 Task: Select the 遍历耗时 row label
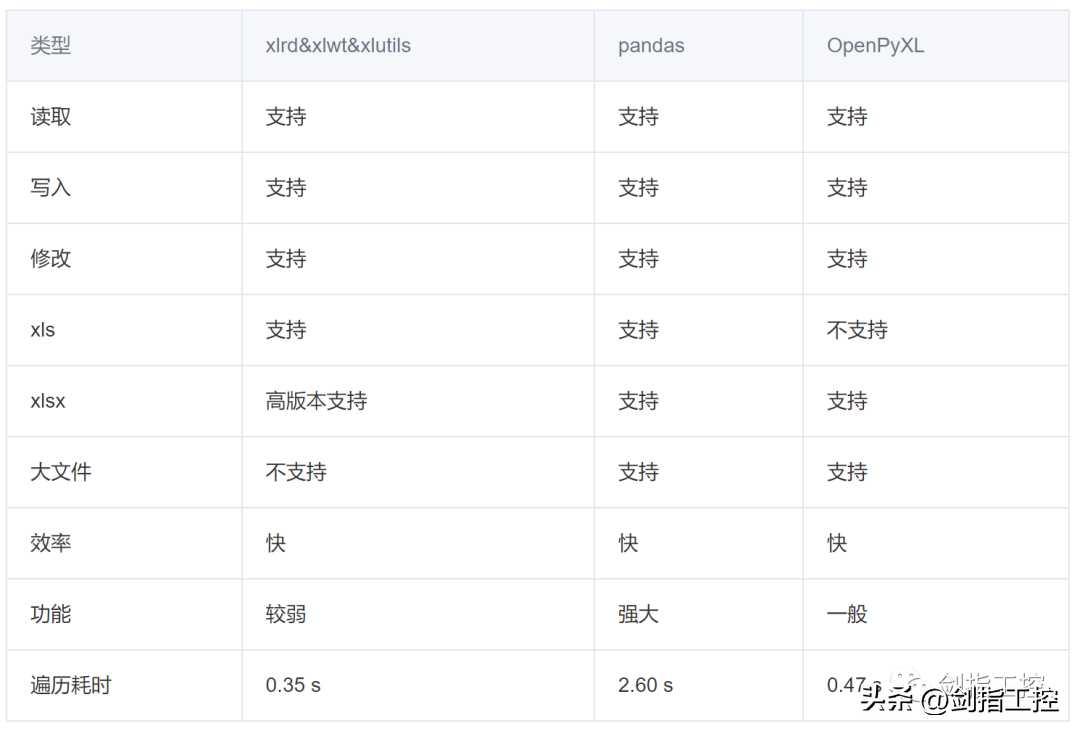[x=71, y=685]
